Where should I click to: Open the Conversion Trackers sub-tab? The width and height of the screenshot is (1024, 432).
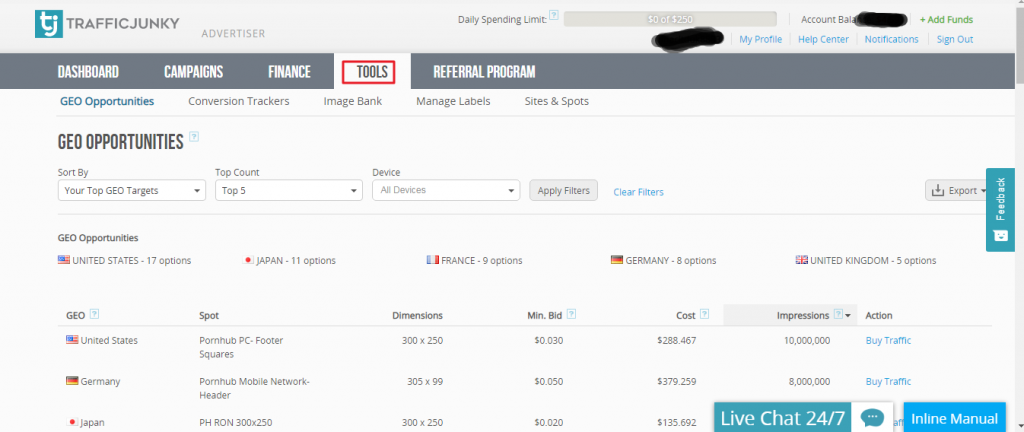238,101
